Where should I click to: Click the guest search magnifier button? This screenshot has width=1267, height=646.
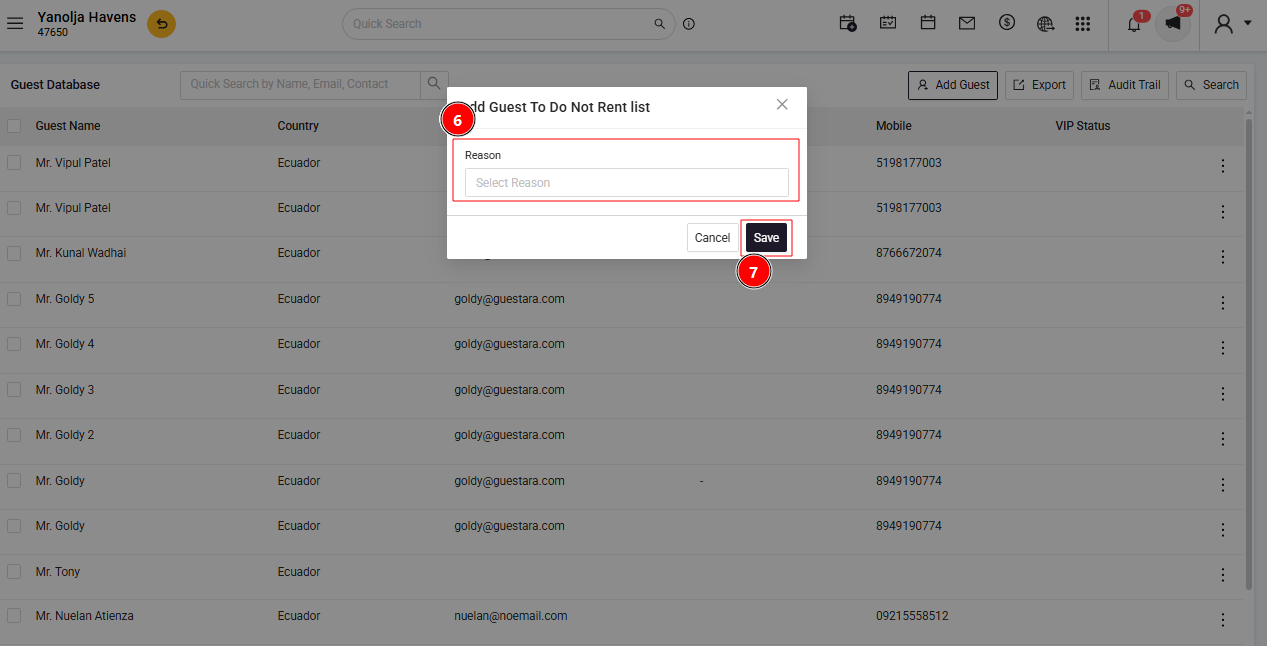(x=435, y=84)
